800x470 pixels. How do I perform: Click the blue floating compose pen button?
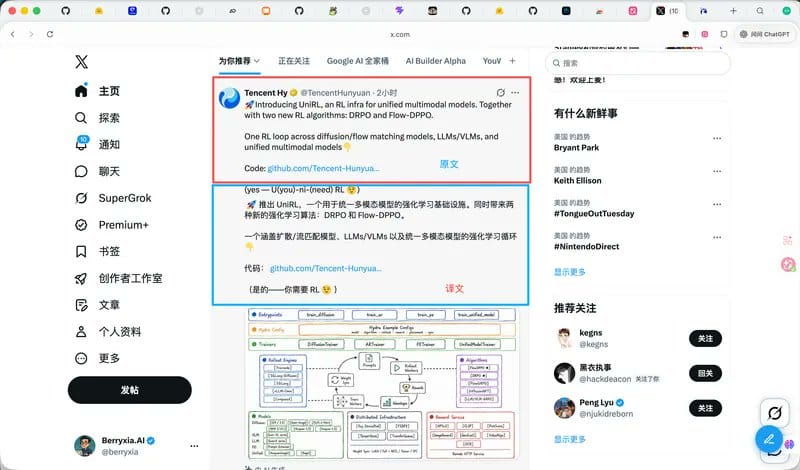coord(769,439)
